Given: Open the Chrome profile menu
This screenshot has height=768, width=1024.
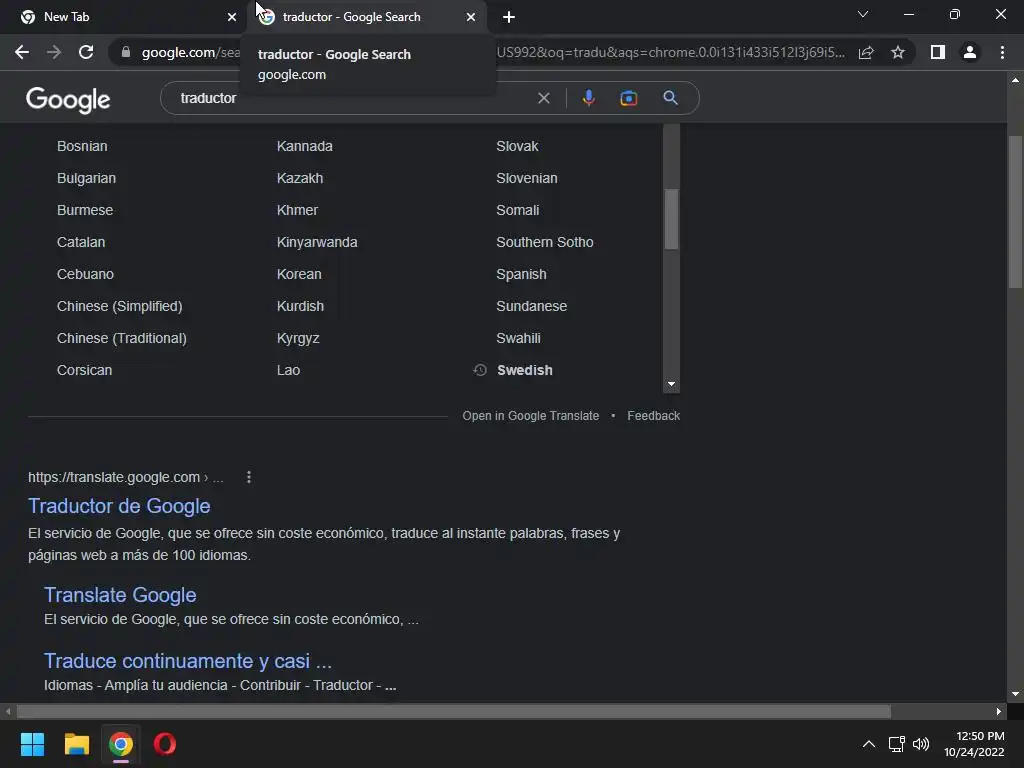Looking at the screenshot, I should point(970,52).
